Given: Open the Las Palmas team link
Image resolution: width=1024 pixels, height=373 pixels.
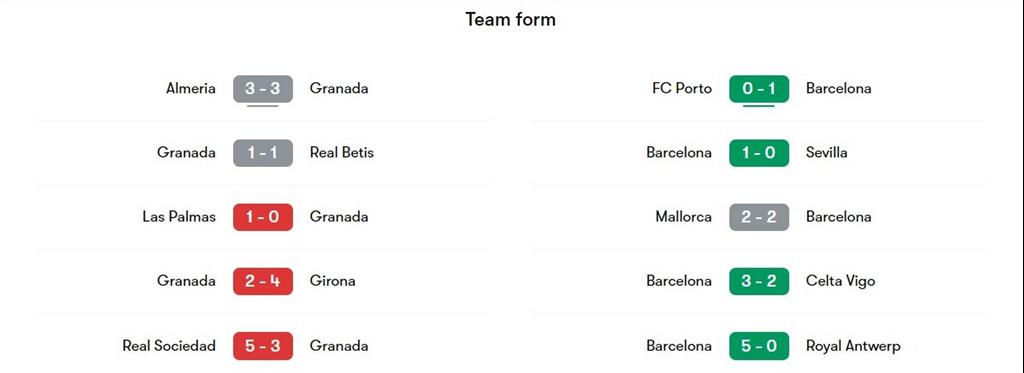Looking at the screenshot, I should click(x=179, y=216).
